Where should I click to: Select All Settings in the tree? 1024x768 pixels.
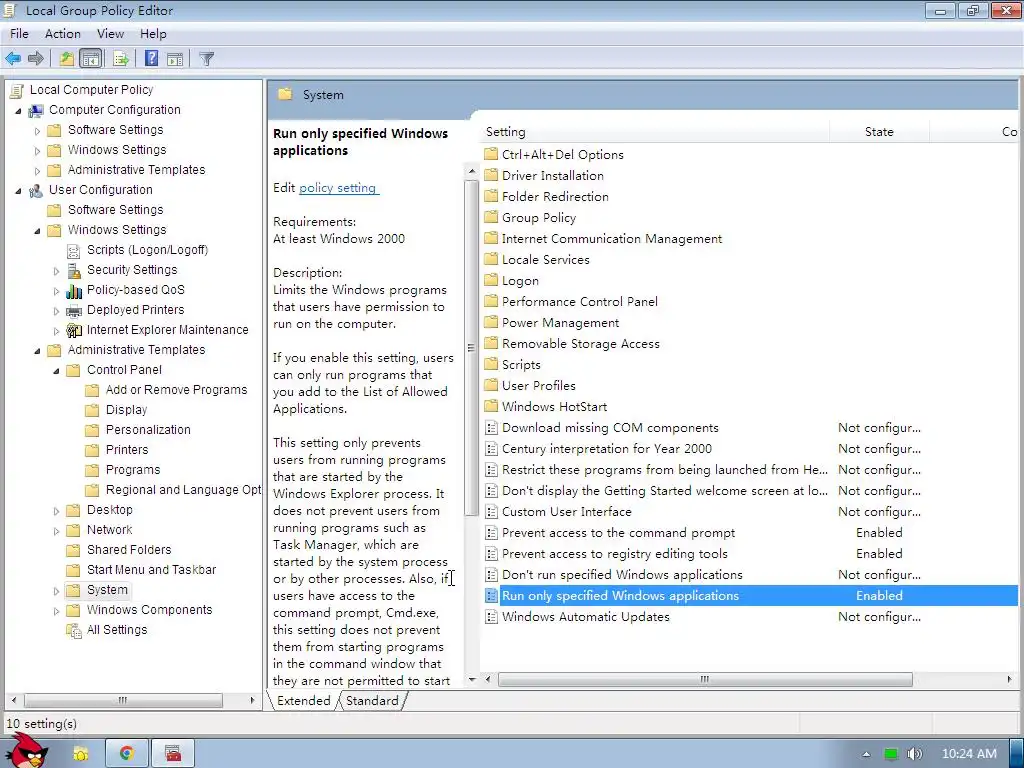coord(117,630)
